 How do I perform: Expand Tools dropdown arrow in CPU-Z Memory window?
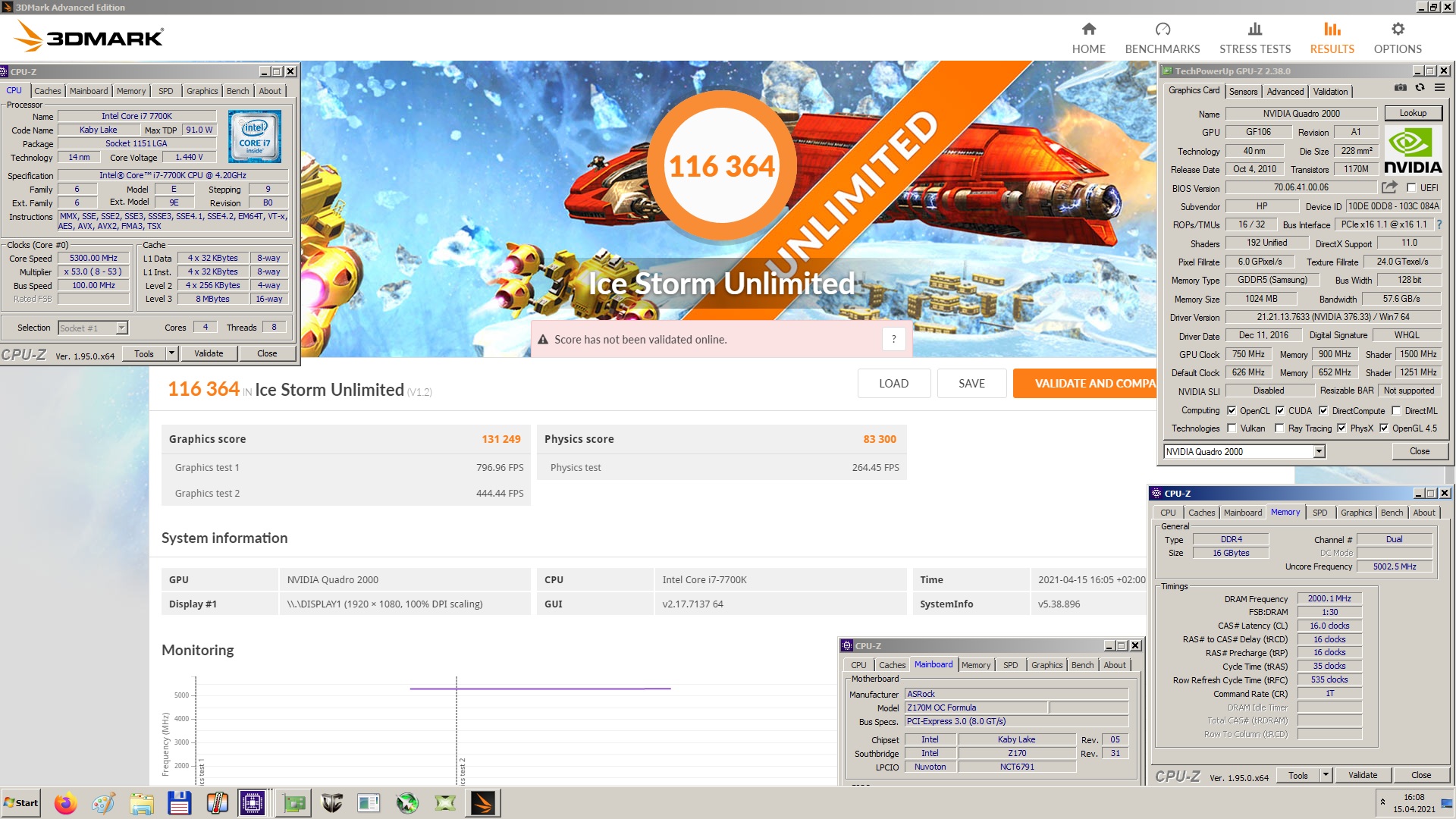(1326, 775)
